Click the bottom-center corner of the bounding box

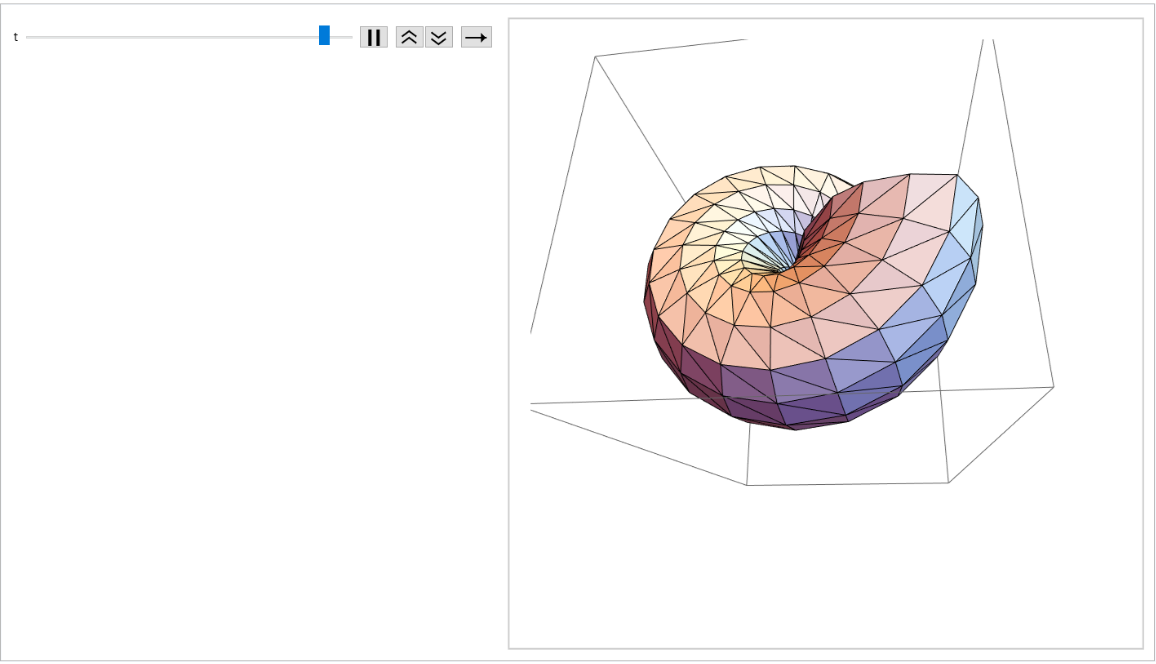[x=747, y=485]
